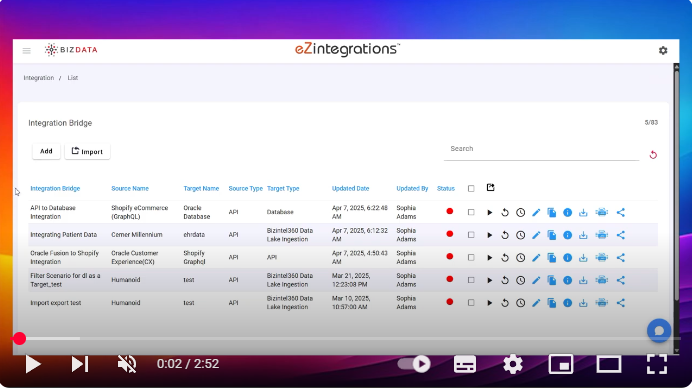
Task: Focus the Search input field
Action: (x=542, y=149)
